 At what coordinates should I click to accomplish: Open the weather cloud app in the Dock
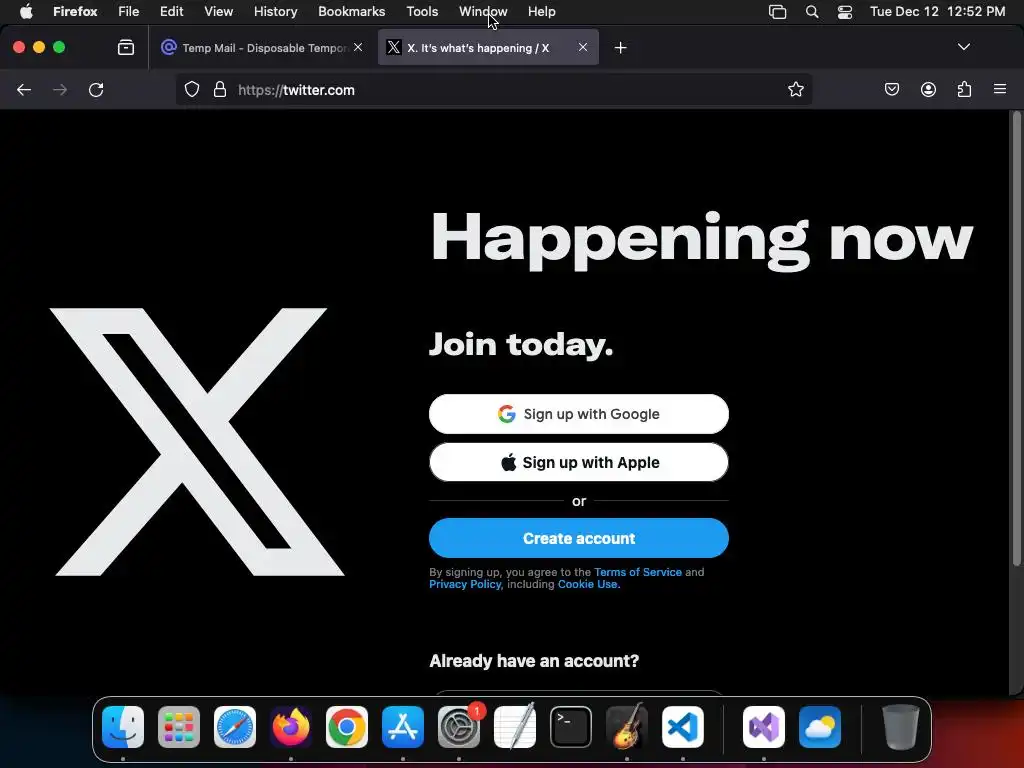click(820, 727)
